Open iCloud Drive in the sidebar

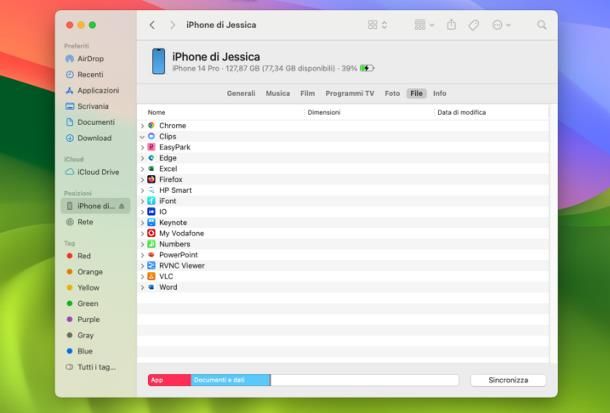(92, 172)
